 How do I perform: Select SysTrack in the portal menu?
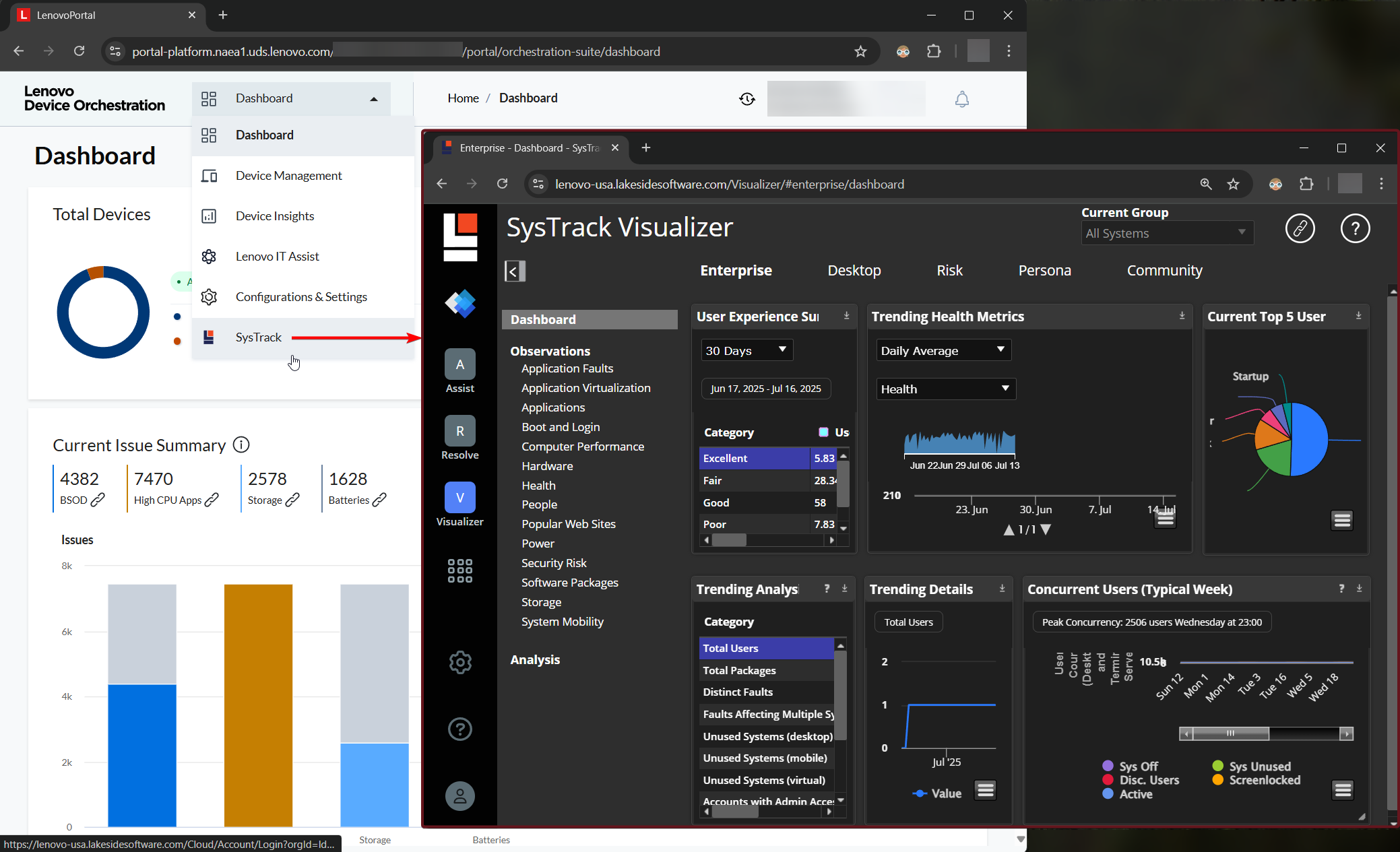coord(303,337)
